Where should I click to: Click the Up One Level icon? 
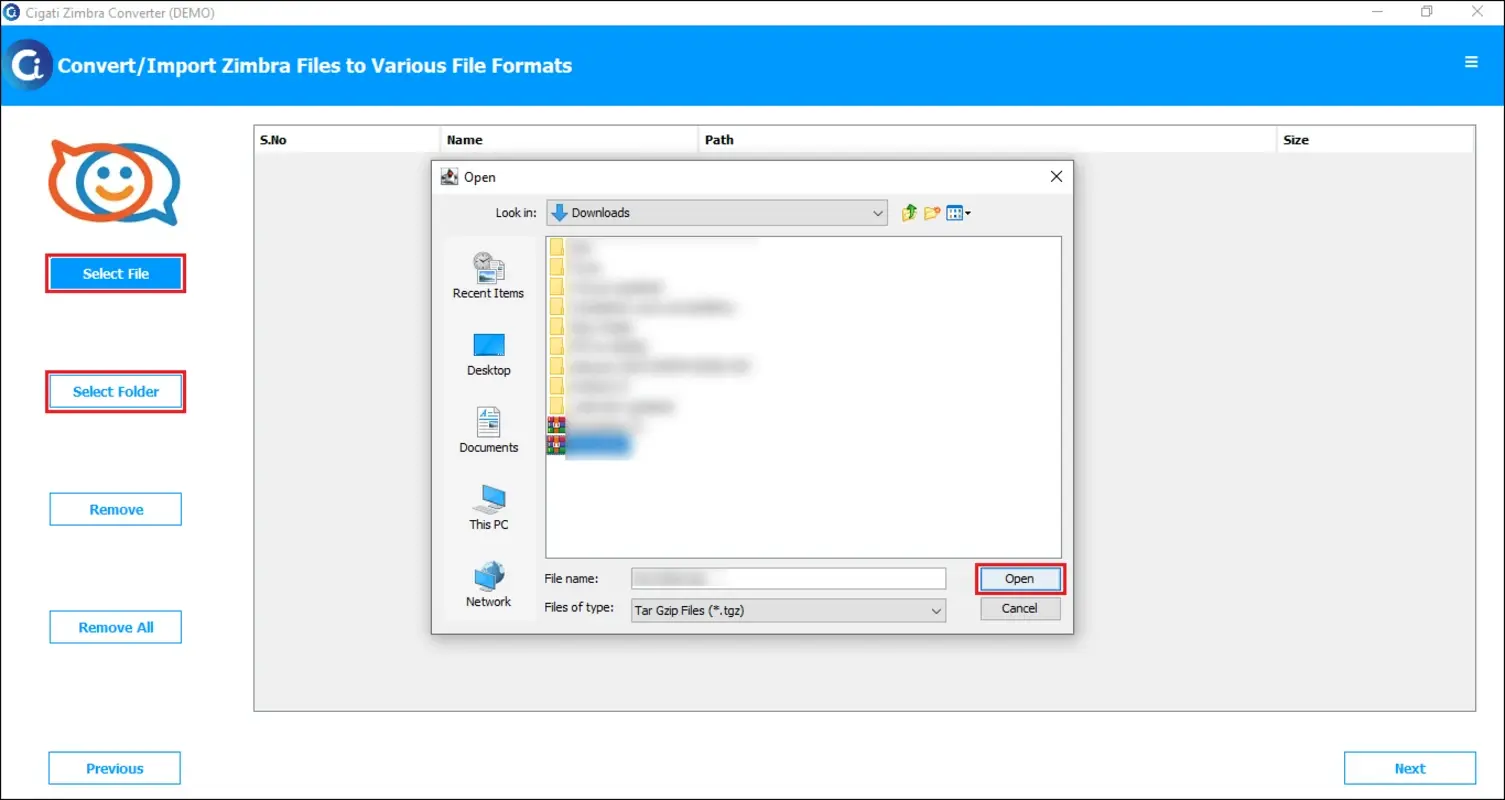[x=908, y=212]
